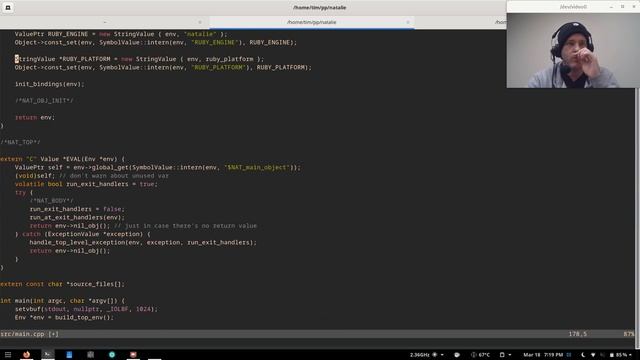Image resolution: width=640 pixels, height=360 pixels.
Task: Open the clipboard tray icon
Action: coord(502,355)
